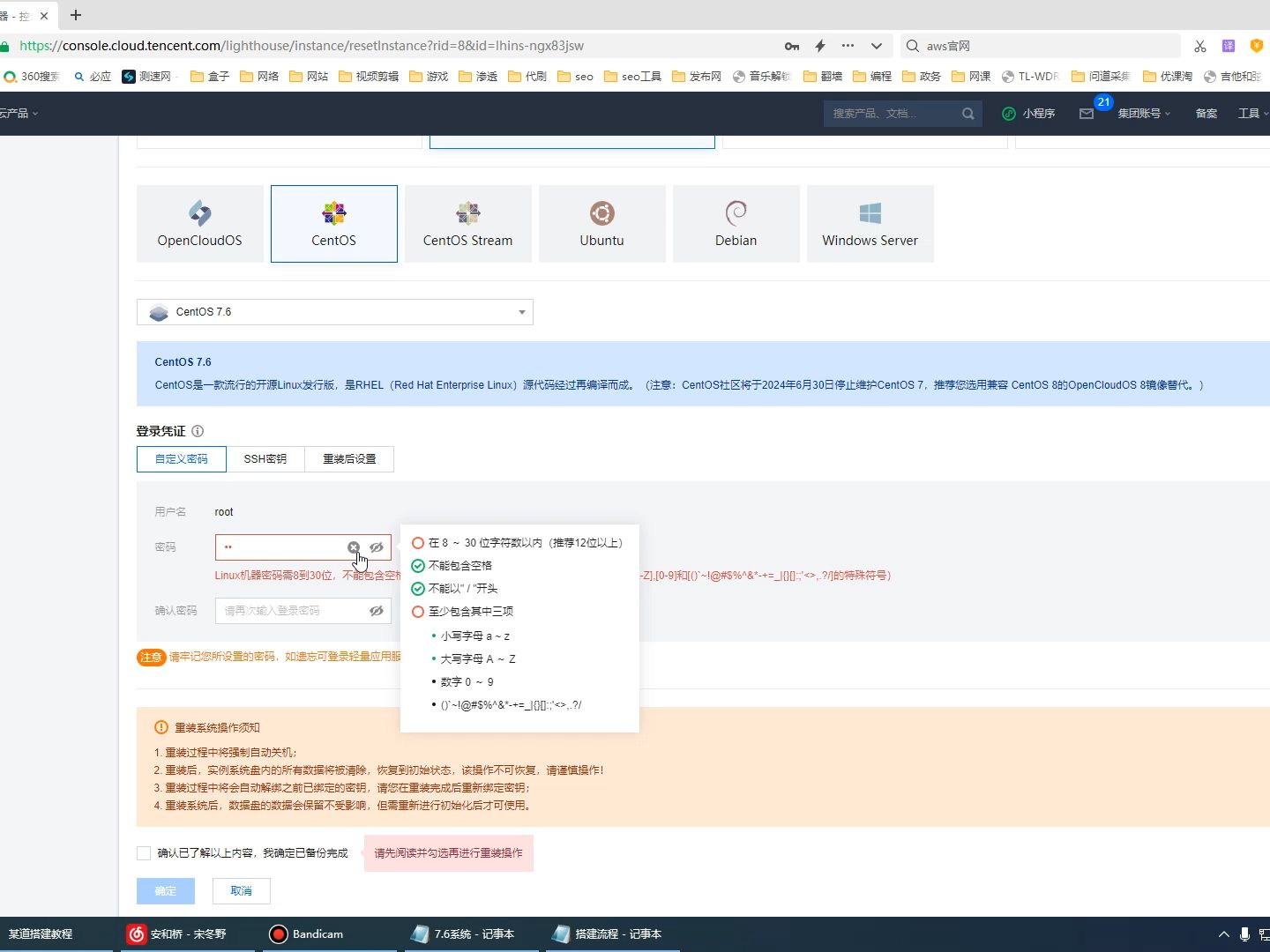Open the CentOS 7.6 version dropdown
The height and width of the screenshot is (952, 1270).
click(x=335, y=312)
